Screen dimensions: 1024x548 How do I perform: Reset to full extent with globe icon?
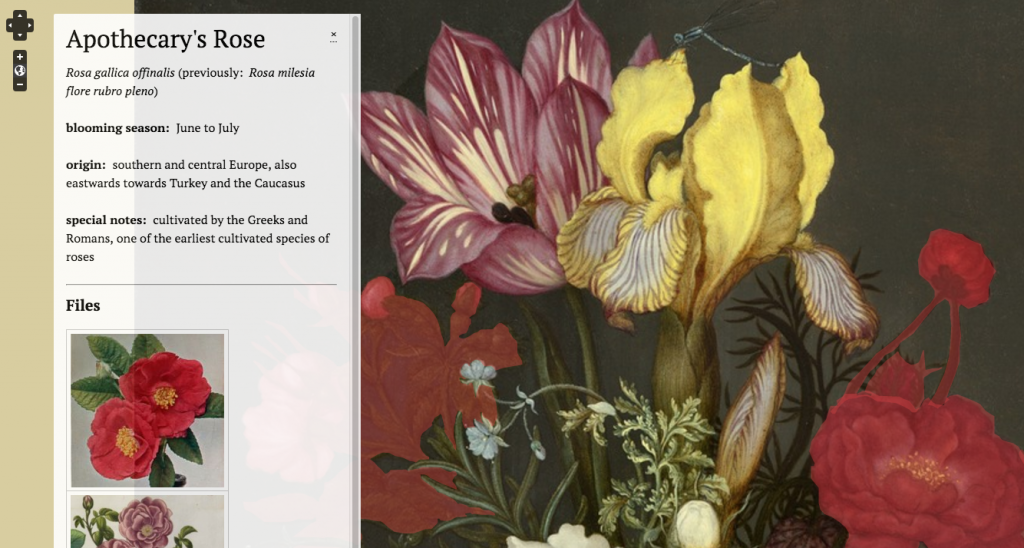click(20, 71)
